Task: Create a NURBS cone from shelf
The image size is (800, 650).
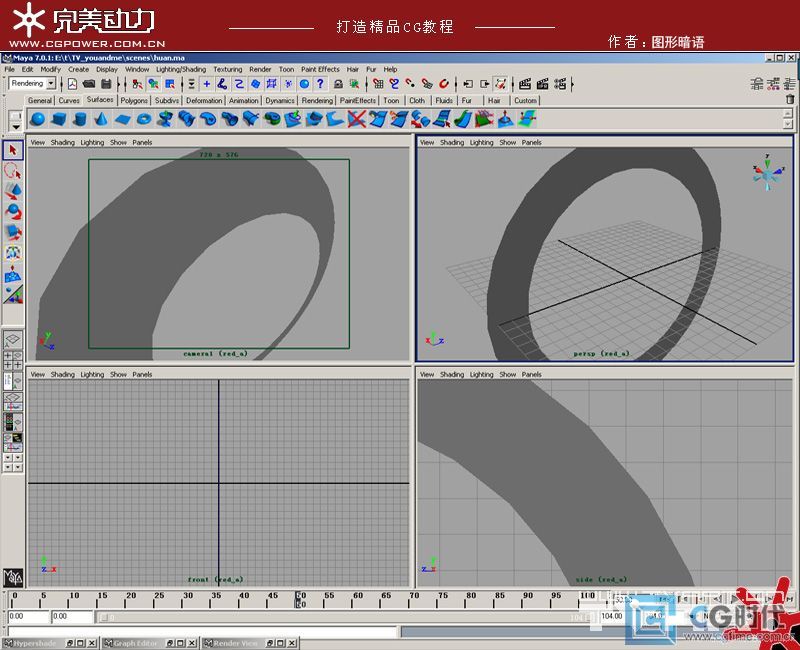Action: (102, 119)
